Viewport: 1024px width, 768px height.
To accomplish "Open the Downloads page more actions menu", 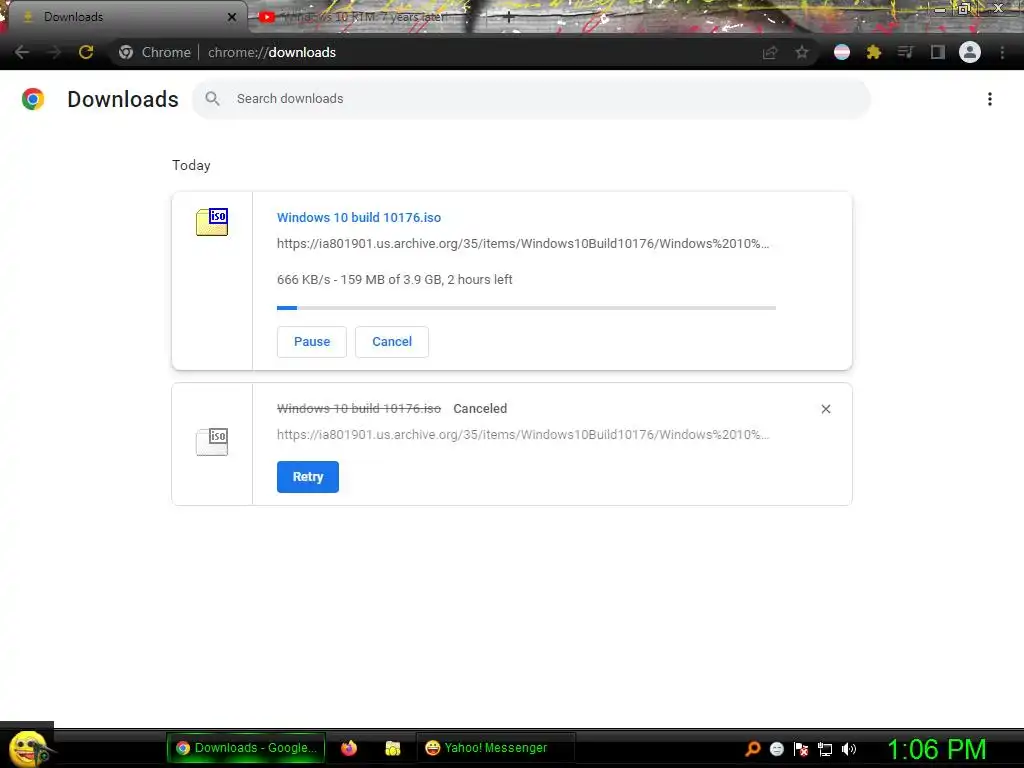I will point(990,99).
